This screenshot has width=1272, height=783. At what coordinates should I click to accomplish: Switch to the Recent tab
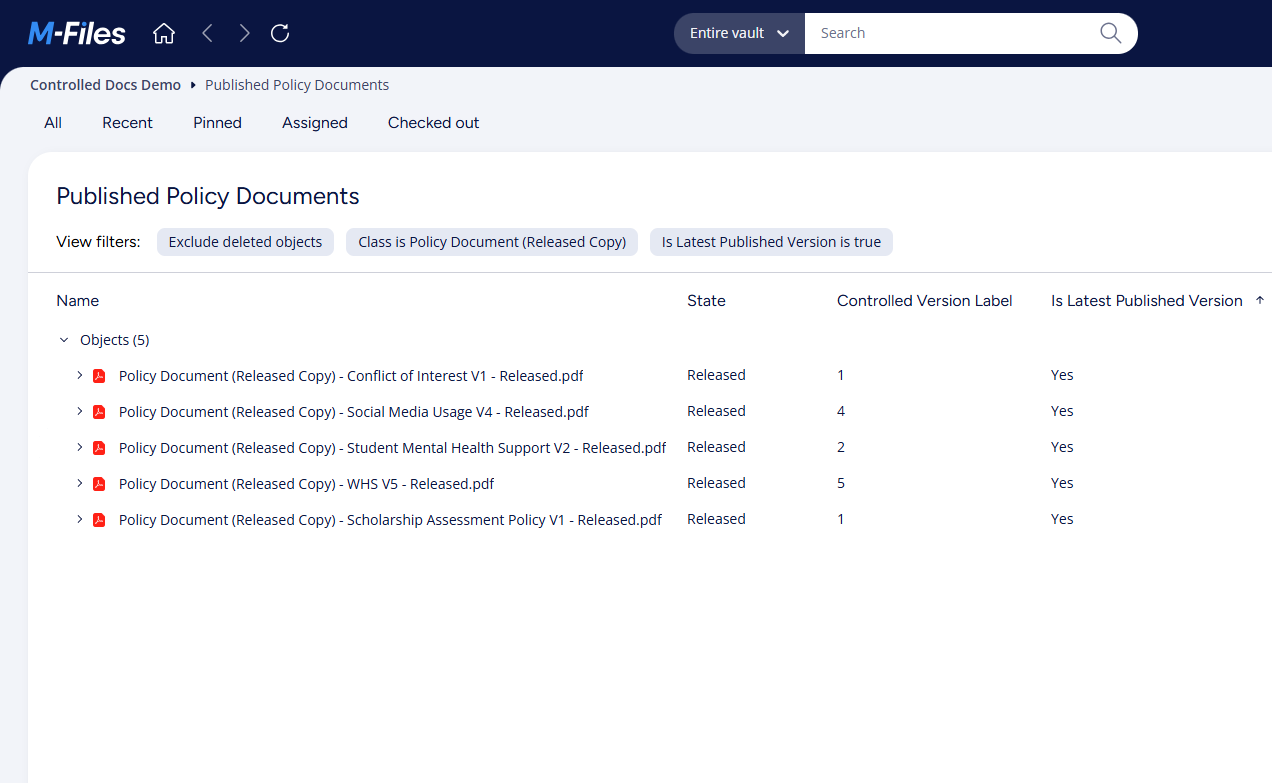tap(127, 123)
